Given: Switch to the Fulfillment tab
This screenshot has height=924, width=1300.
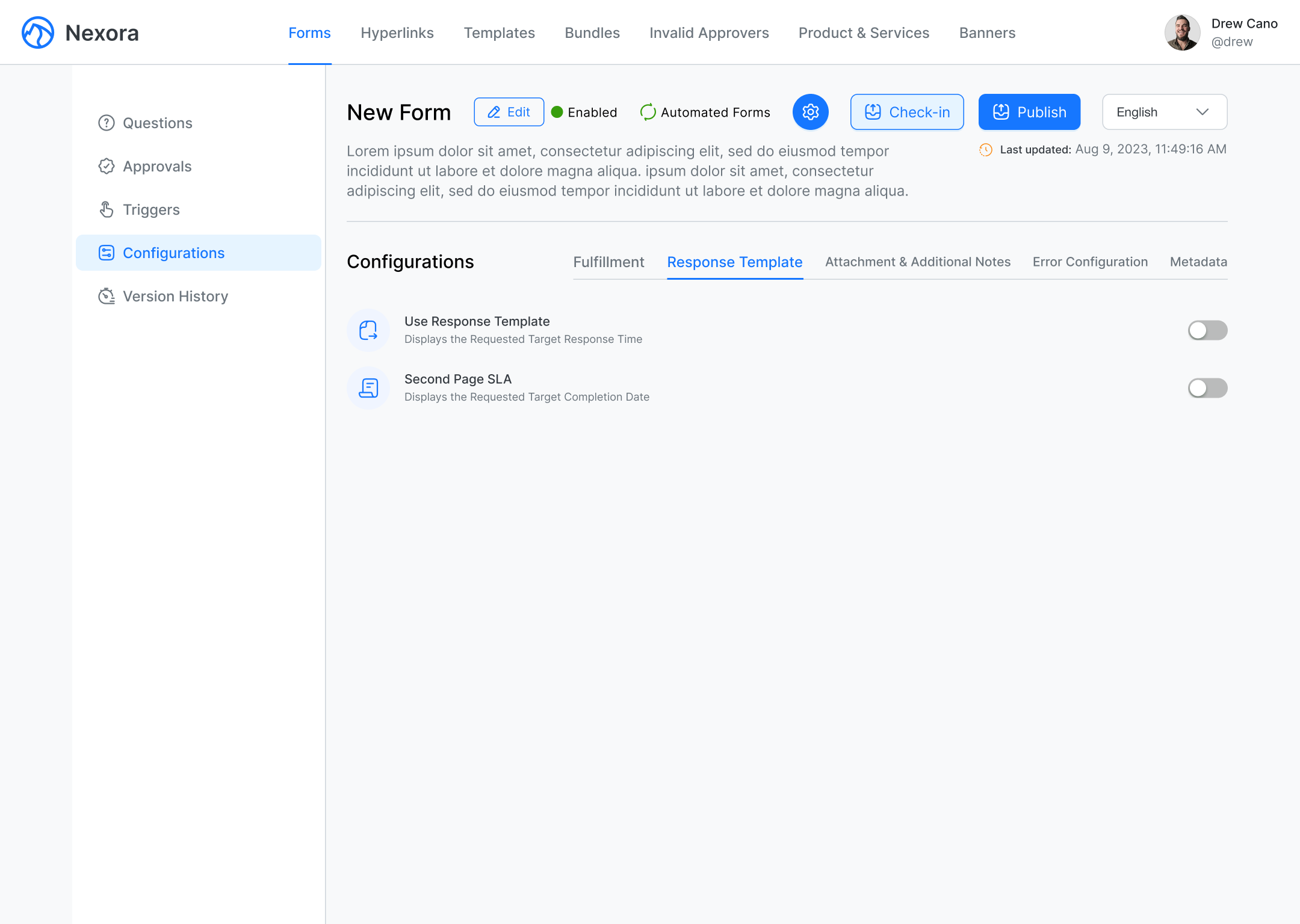Looking at the screenshot, I should (x=609, y=262).
